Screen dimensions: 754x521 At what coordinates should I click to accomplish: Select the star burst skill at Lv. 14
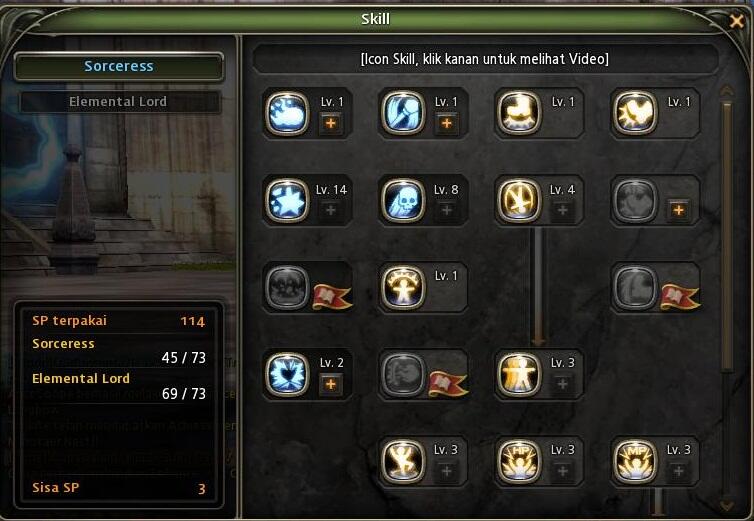click(287, 201)
